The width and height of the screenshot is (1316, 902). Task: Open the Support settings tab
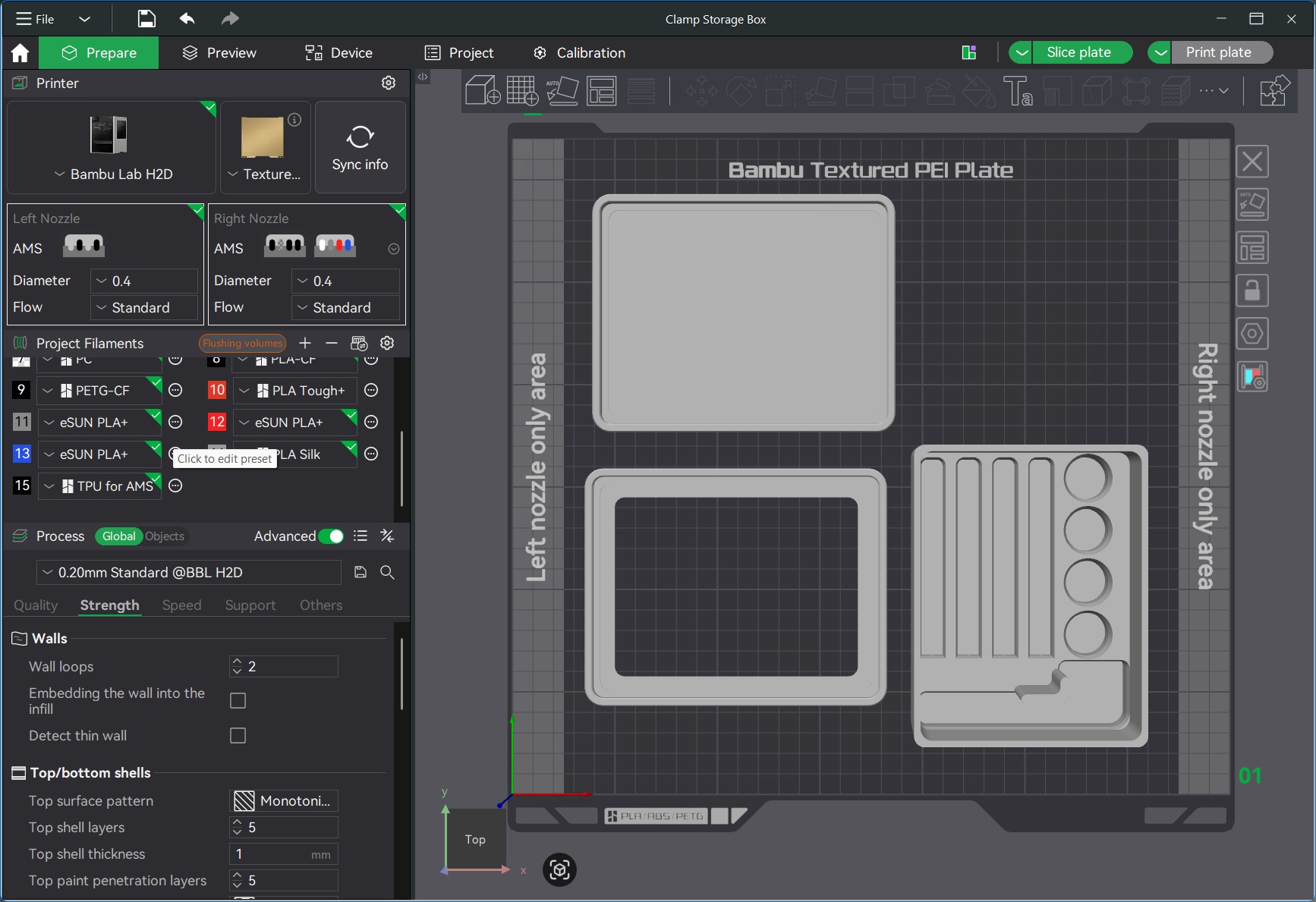point(250,605)
